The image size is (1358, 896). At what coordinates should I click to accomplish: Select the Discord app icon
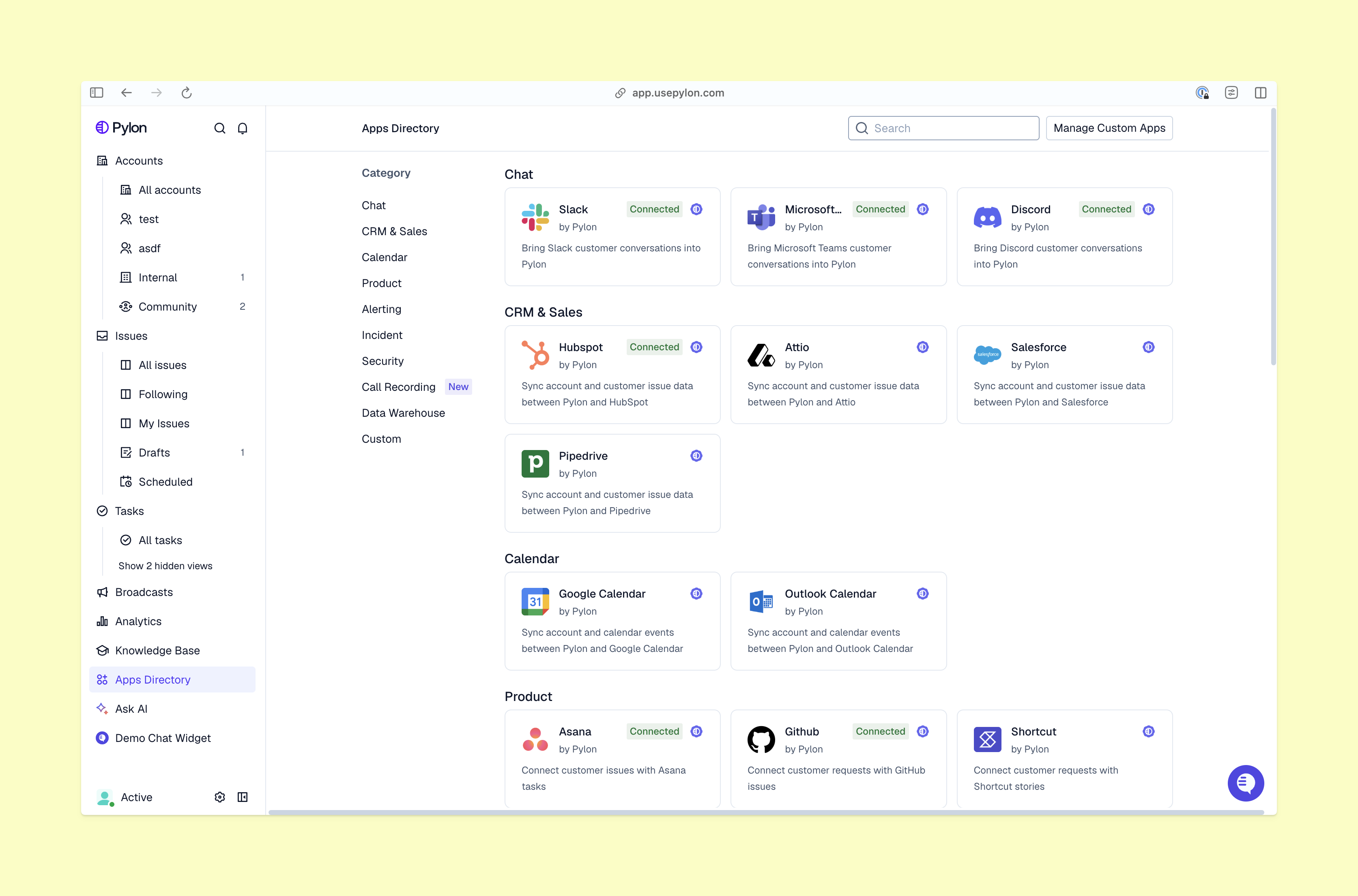pos(988,217)
